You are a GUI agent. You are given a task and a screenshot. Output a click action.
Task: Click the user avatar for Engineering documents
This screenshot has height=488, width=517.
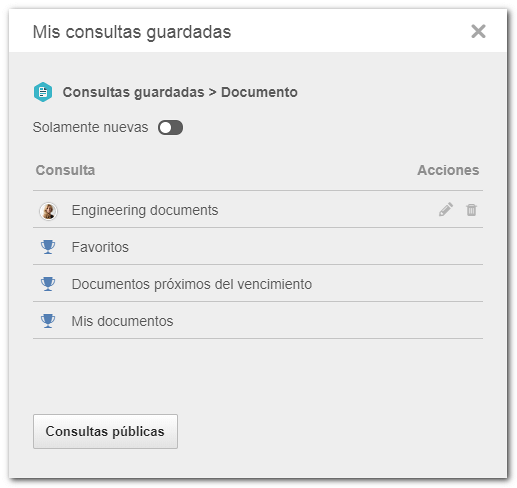click(49, 211)
